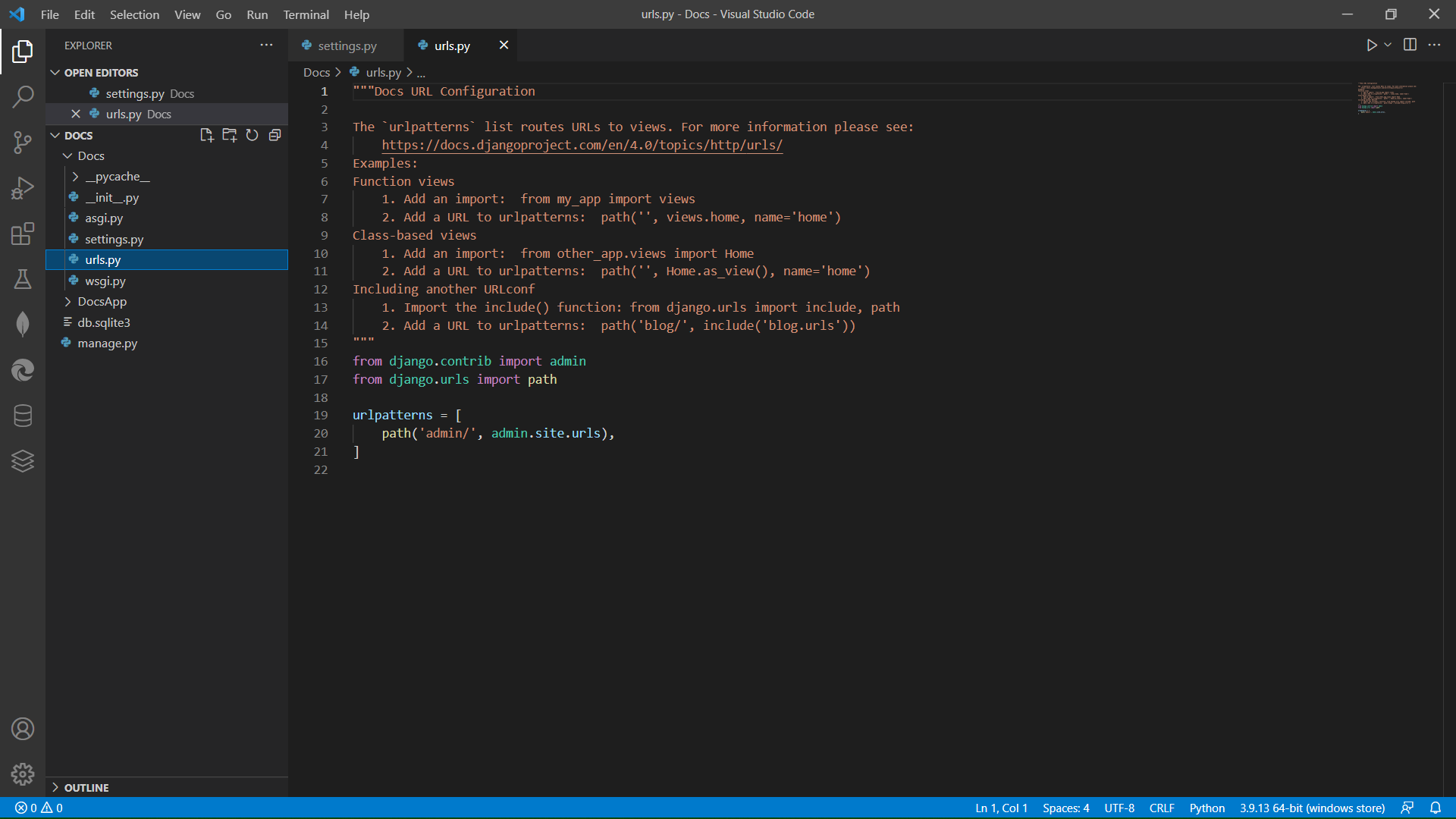This screenshot has width=1456, height=819.
Task: Split the editor to the right
Action: 1410,45
